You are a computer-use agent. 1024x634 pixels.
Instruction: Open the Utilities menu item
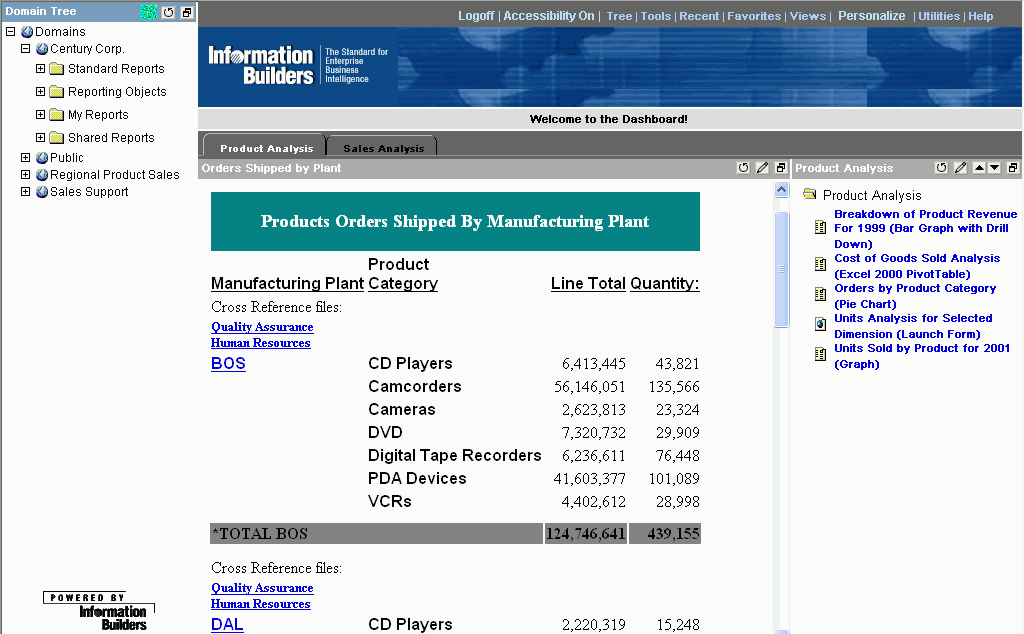939,16
